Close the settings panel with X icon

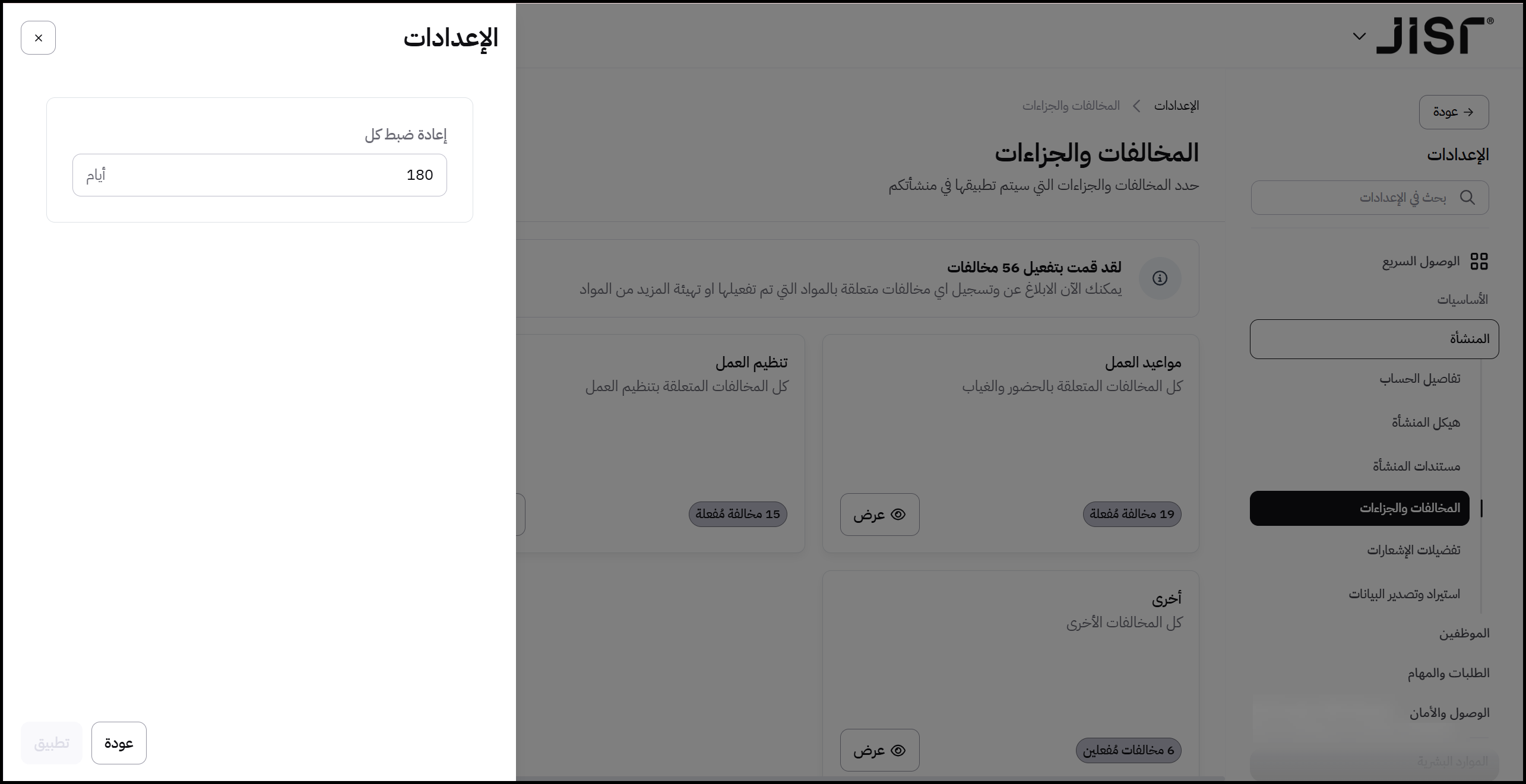[38, 38]
